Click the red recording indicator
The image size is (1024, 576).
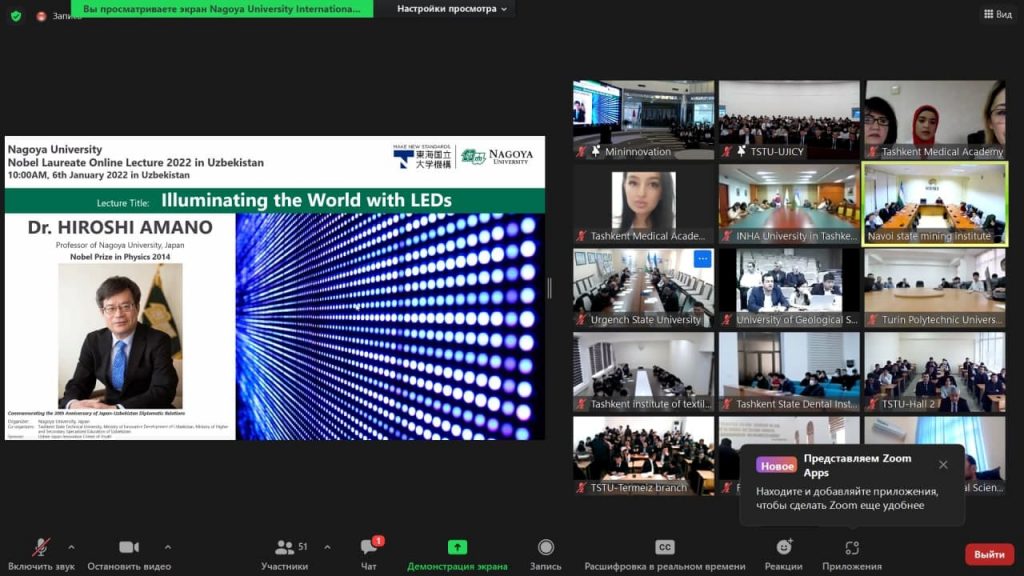pyautogui.click(x=41, y=16)
